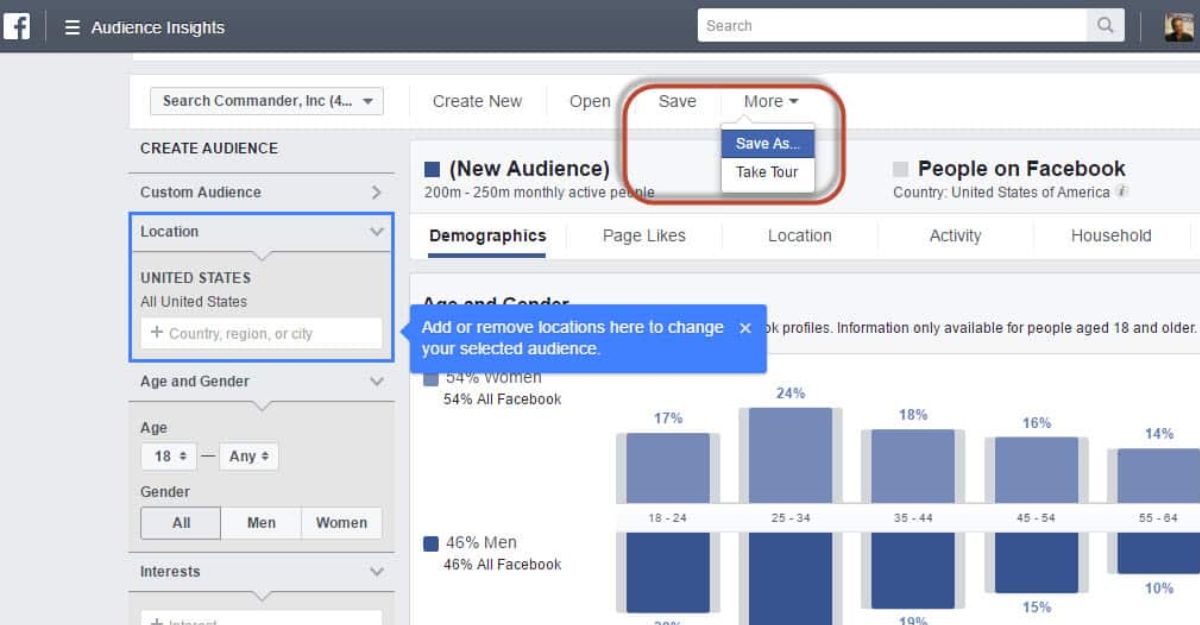Open the More dropdown menu
This screenshot has width=1200, height=625.
(771, 101)
